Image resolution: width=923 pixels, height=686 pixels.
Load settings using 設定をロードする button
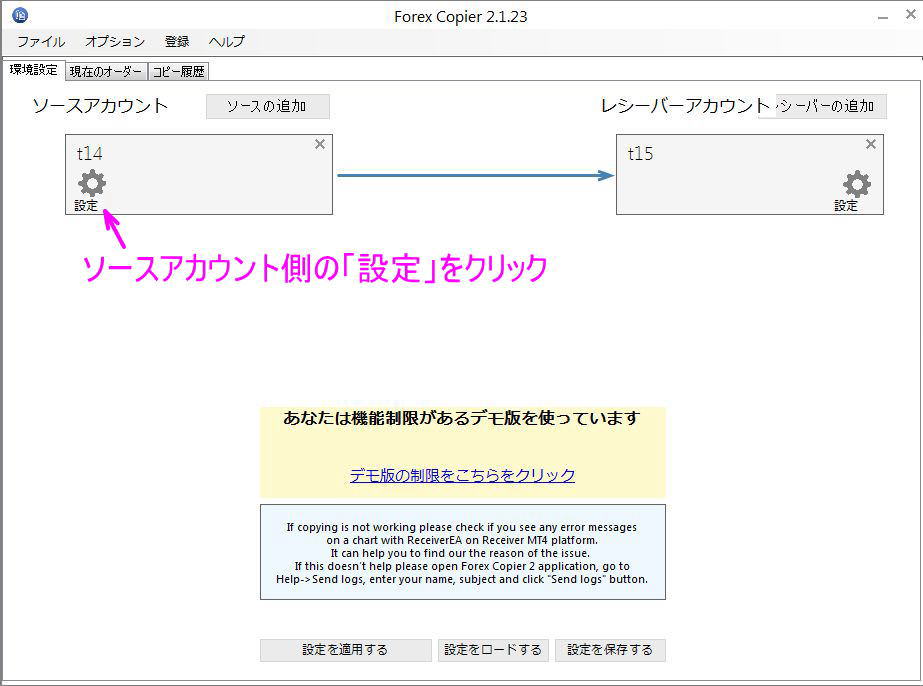(493, 650)
